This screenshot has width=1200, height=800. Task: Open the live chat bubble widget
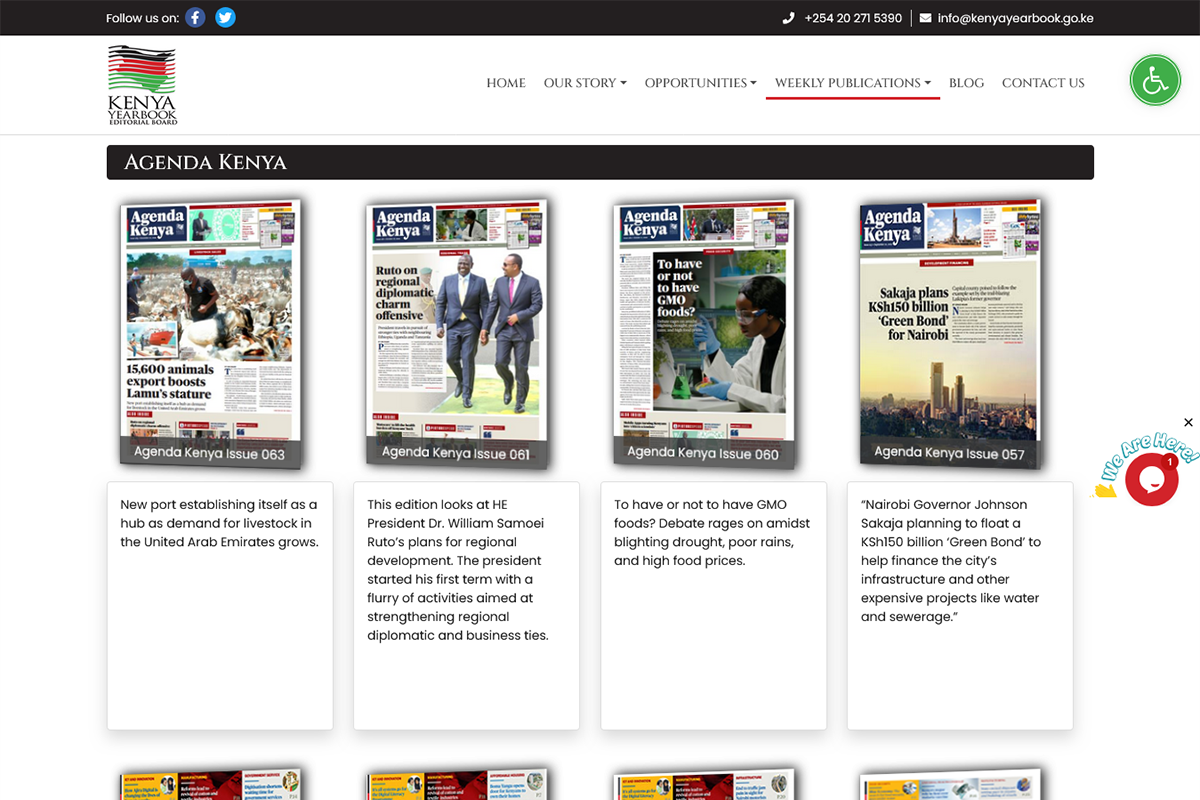coord(1152,477)
